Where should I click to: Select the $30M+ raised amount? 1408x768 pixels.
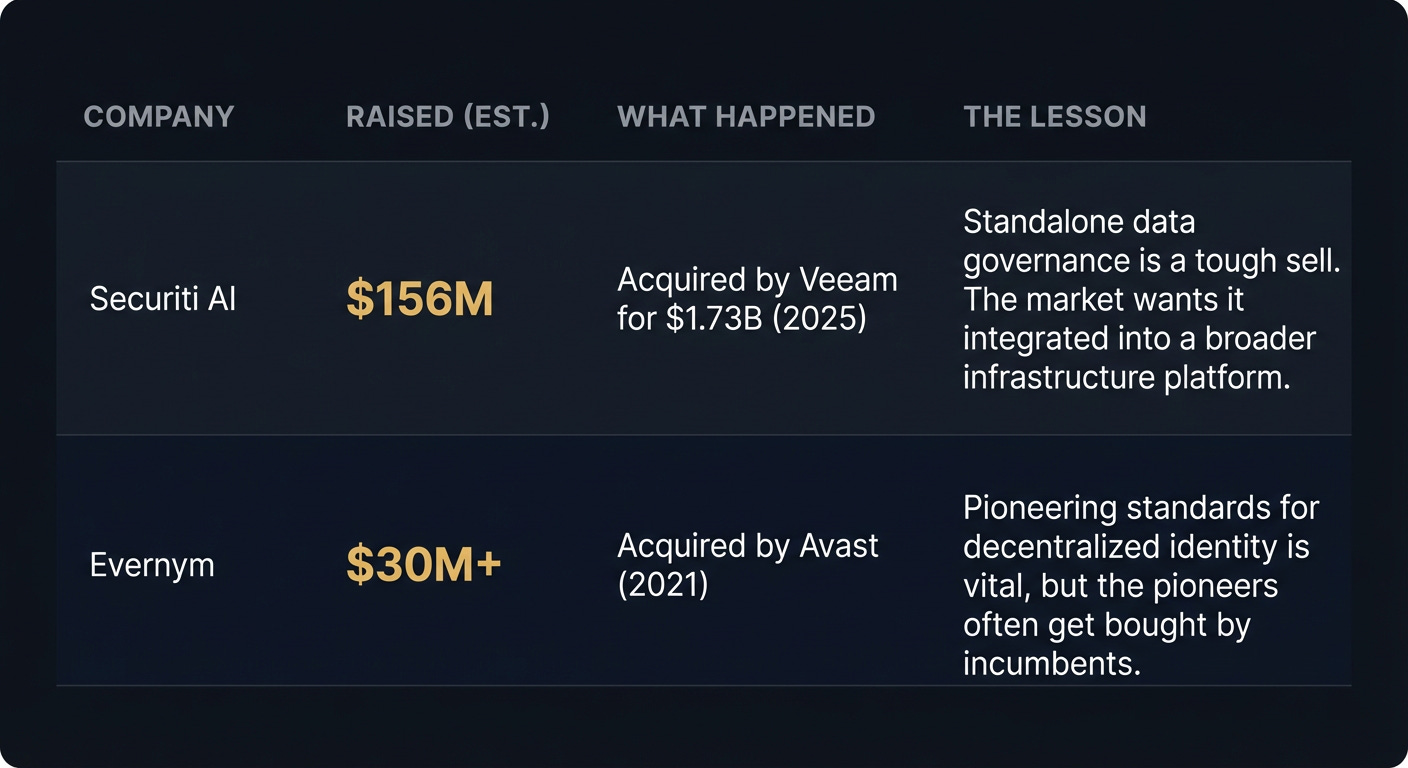point(424,565)
